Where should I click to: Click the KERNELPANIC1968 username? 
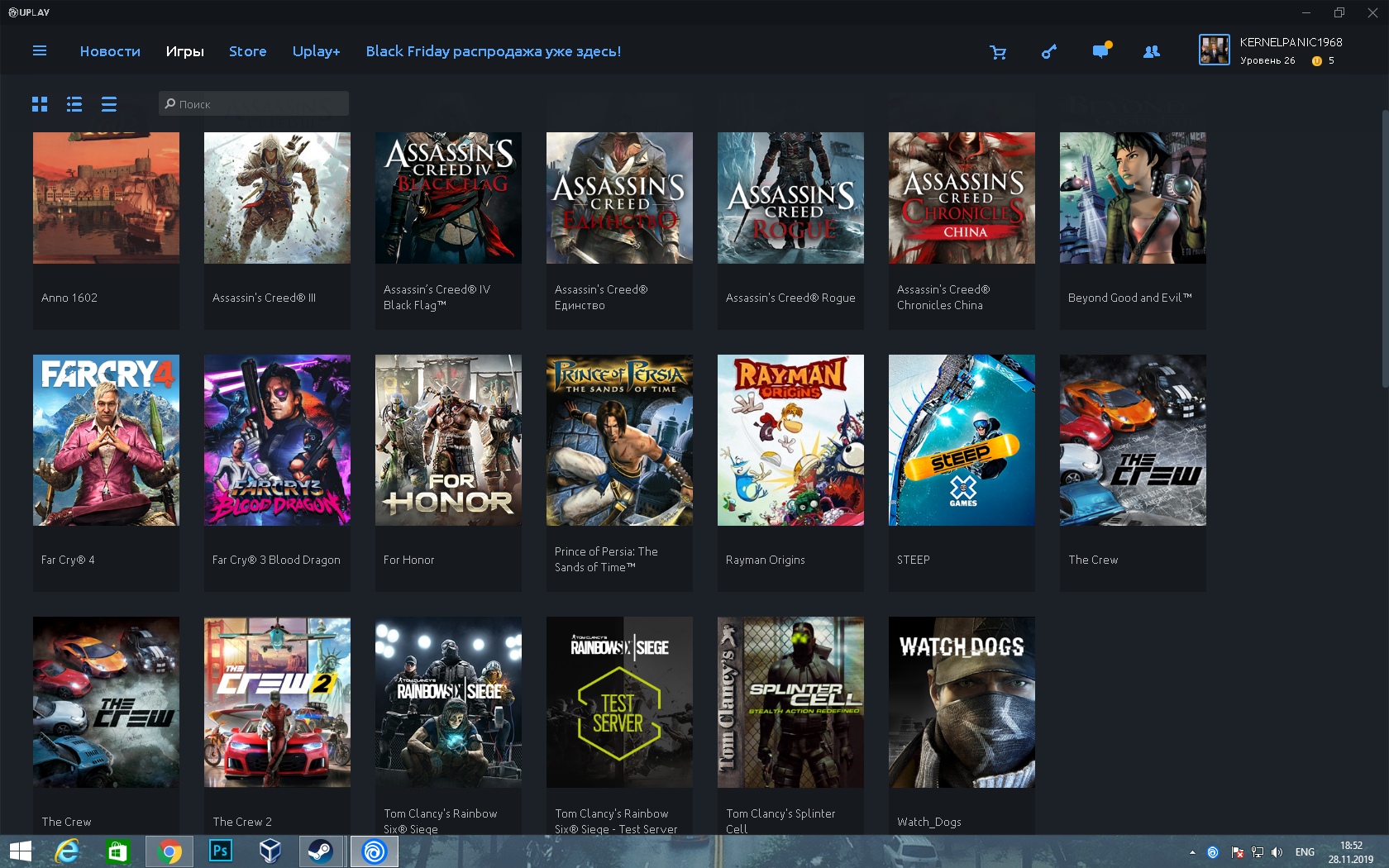pos(1291,42)
